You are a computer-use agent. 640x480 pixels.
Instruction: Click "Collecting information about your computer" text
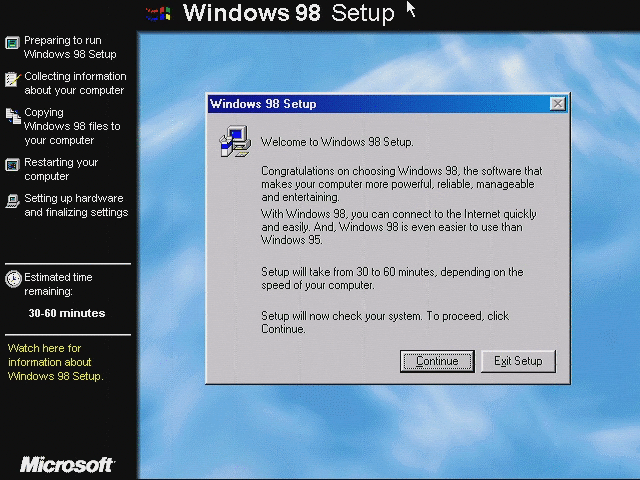point(75,83)
